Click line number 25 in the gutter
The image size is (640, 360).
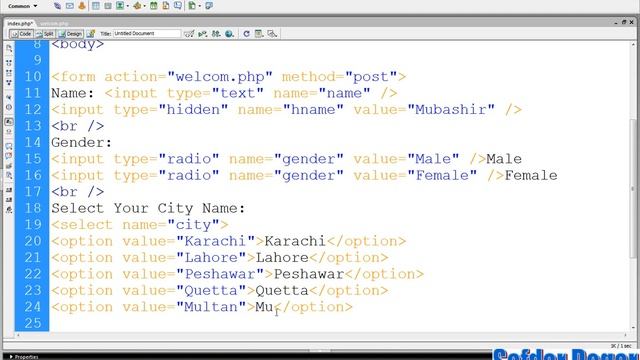pyautogui.click(x=33, y=323)
